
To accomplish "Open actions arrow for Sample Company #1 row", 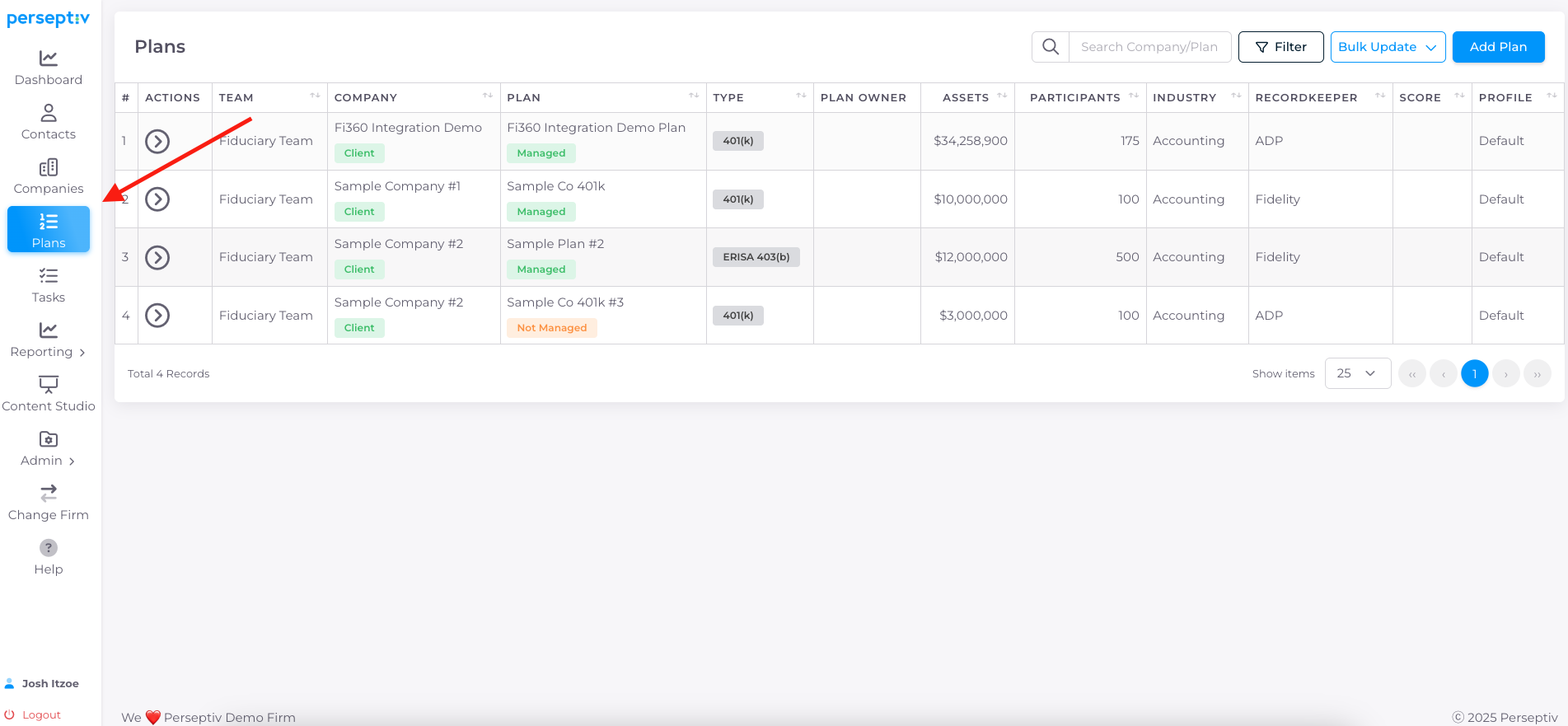I will click(157, 199).
